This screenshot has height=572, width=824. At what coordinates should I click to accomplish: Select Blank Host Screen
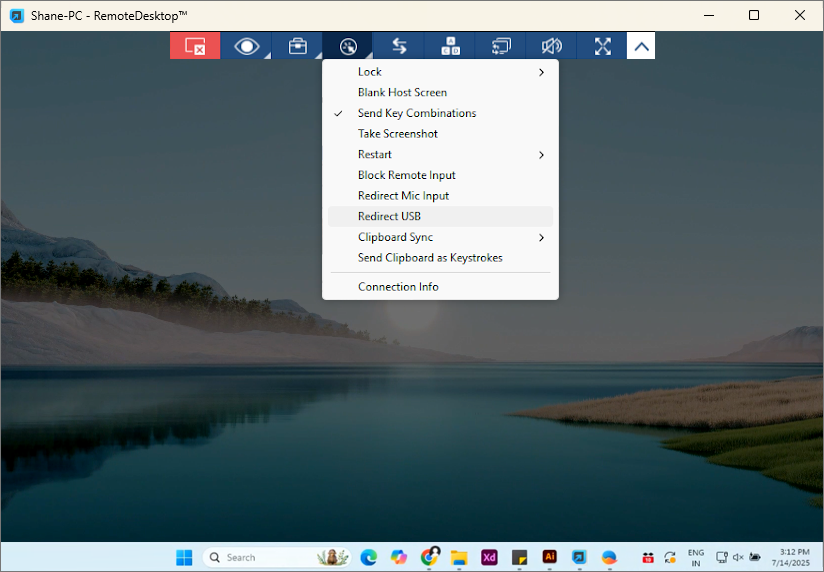point(402,93)
